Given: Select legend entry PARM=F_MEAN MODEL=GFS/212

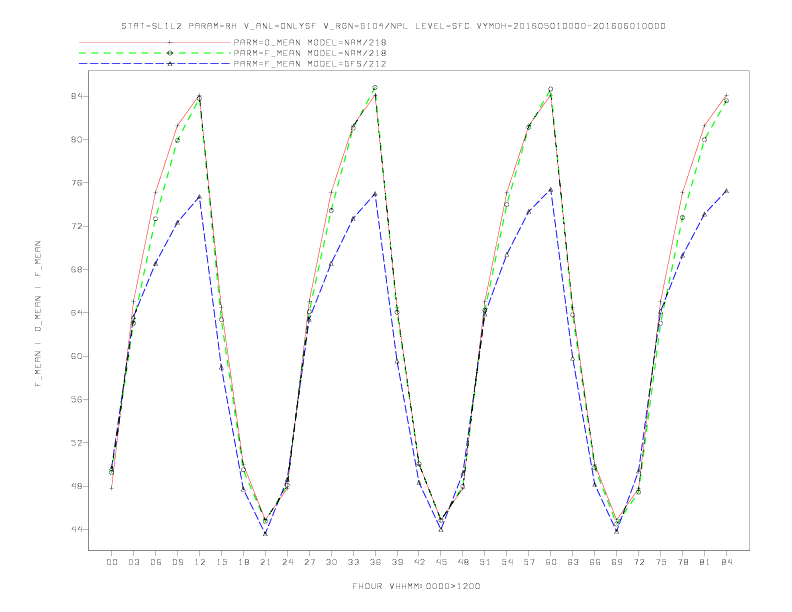Looking at the screenshot, I should point(310,64).
